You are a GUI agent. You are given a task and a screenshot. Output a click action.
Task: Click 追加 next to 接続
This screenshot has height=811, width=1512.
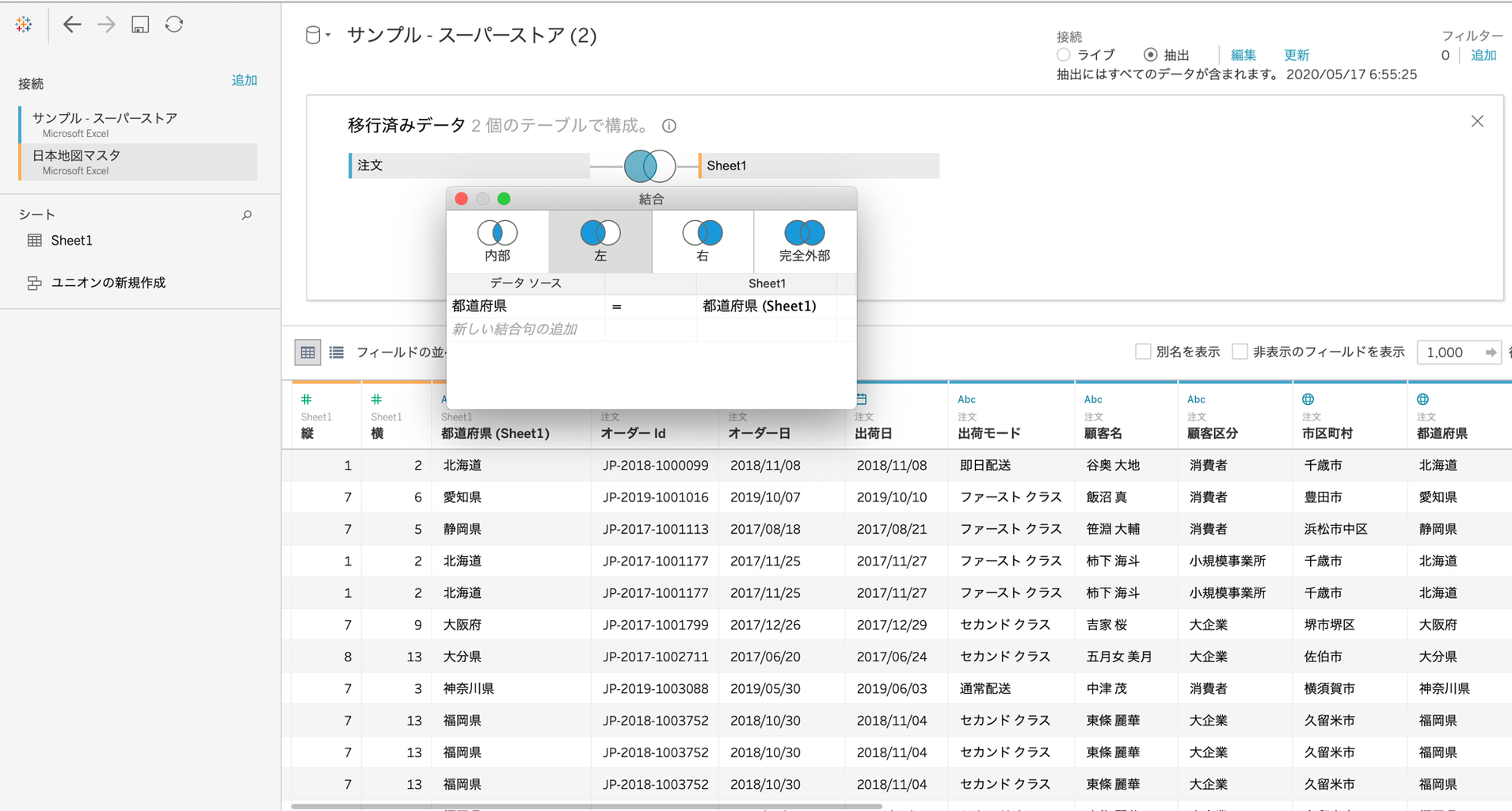click(x=244, y=81)
